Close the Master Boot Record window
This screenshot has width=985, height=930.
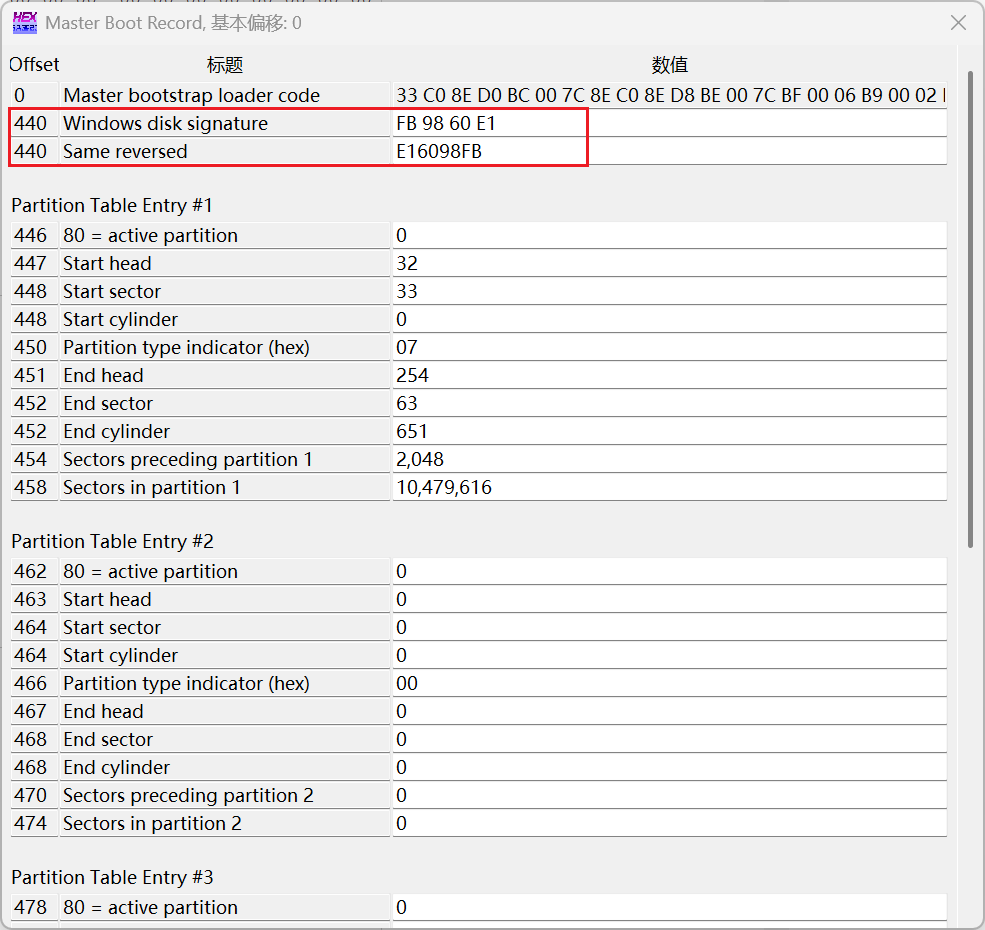(958, 22)
